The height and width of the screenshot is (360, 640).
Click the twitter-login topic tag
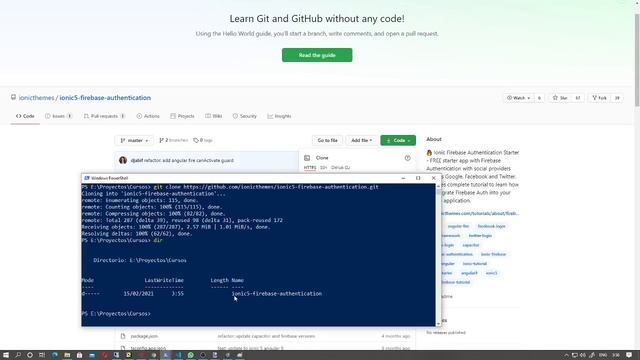point(480,236)
